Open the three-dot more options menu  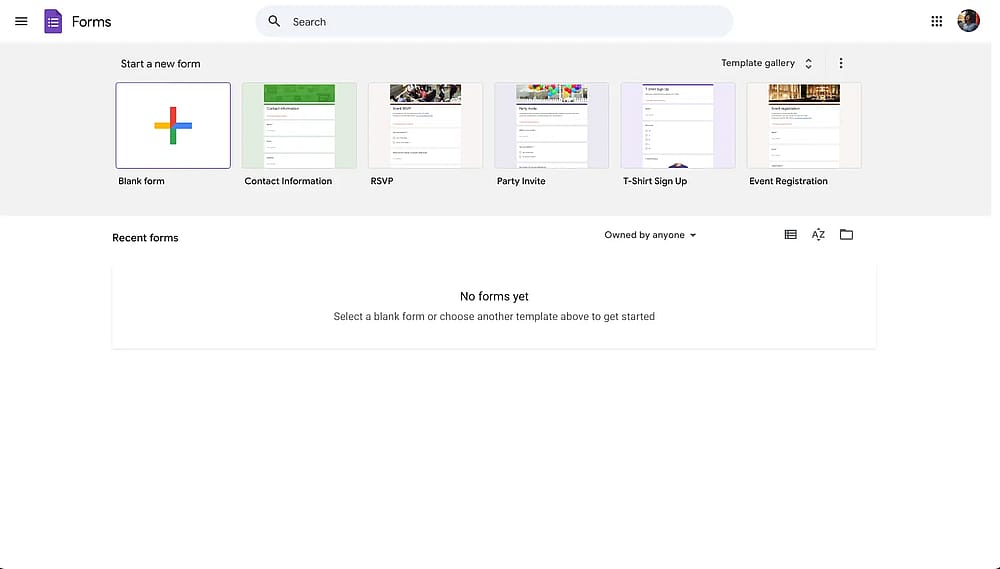[841, 63]
